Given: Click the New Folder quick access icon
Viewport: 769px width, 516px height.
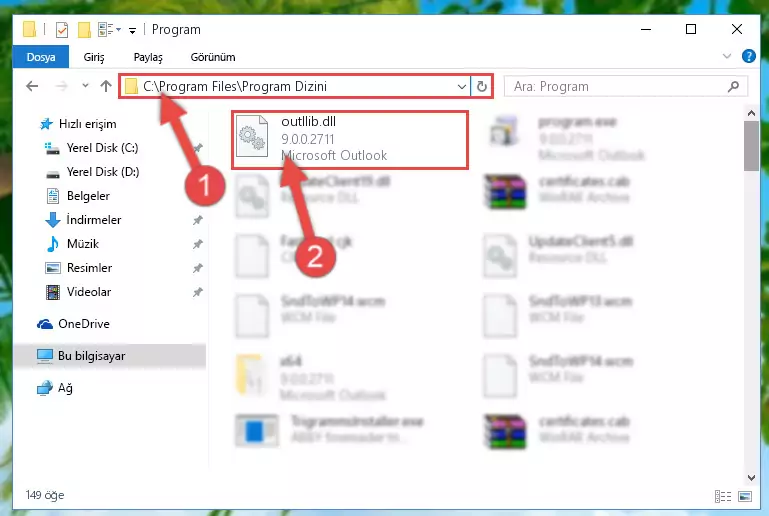Looking at the screenshot, I should [84, 30].
